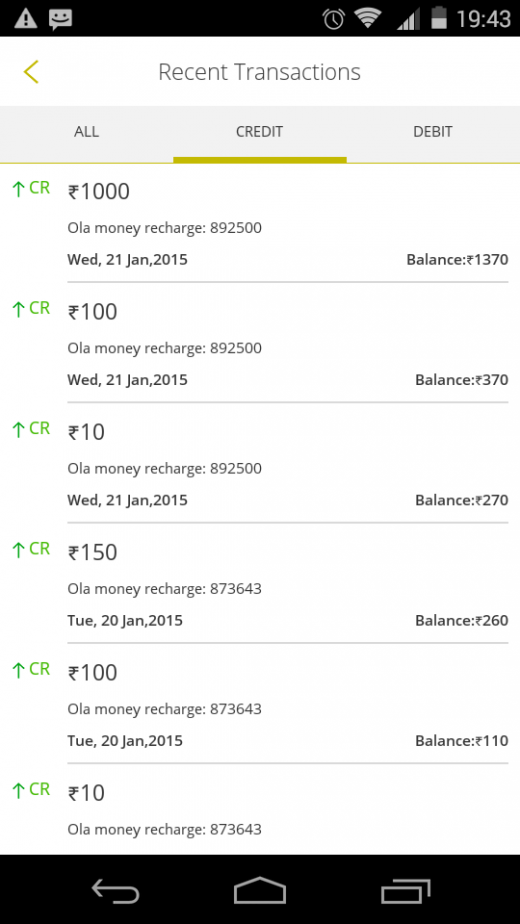Tap the Wi-Fi status bar icon
This screenshot has width=520, height=924.
click(367, 18)
